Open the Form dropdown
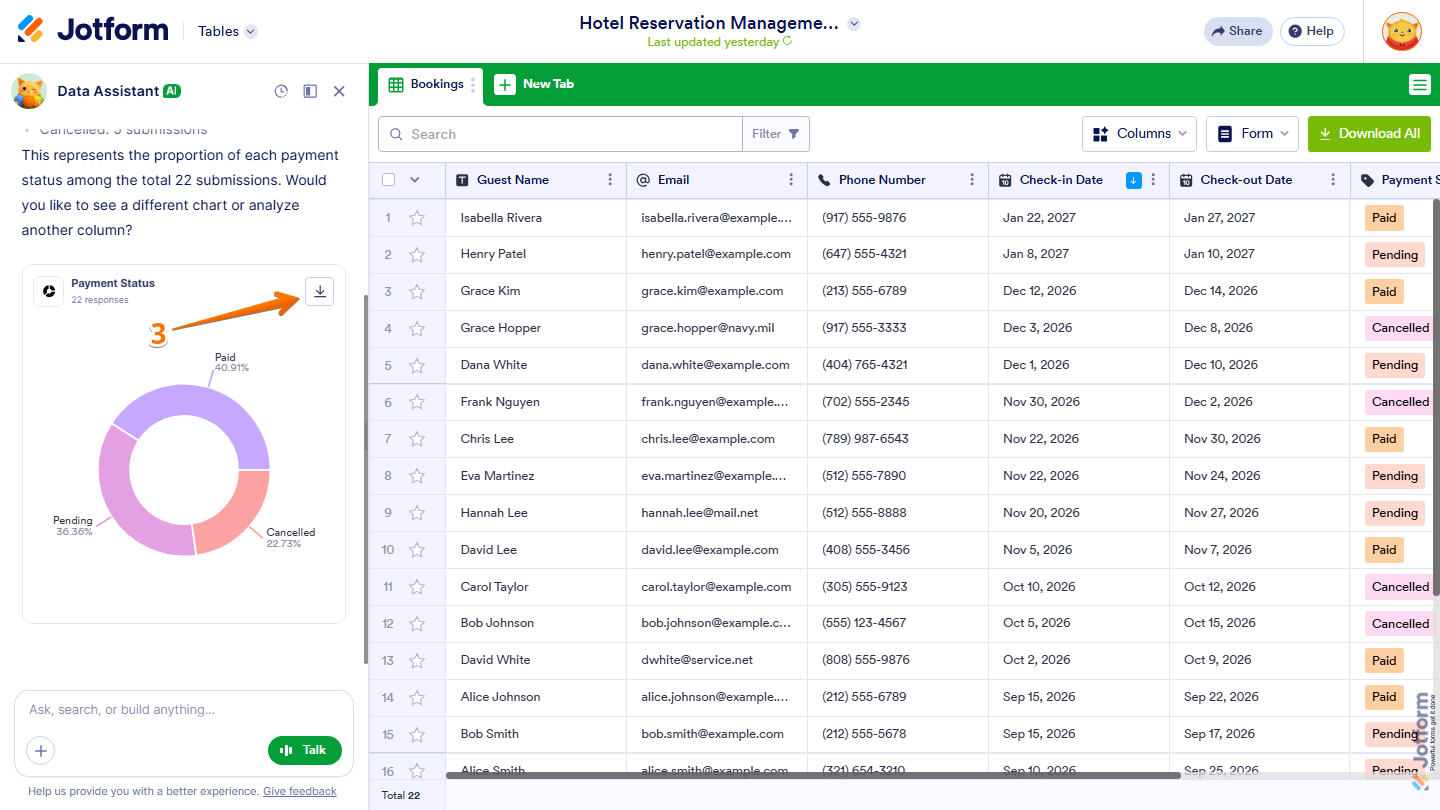 [1252, 134]
